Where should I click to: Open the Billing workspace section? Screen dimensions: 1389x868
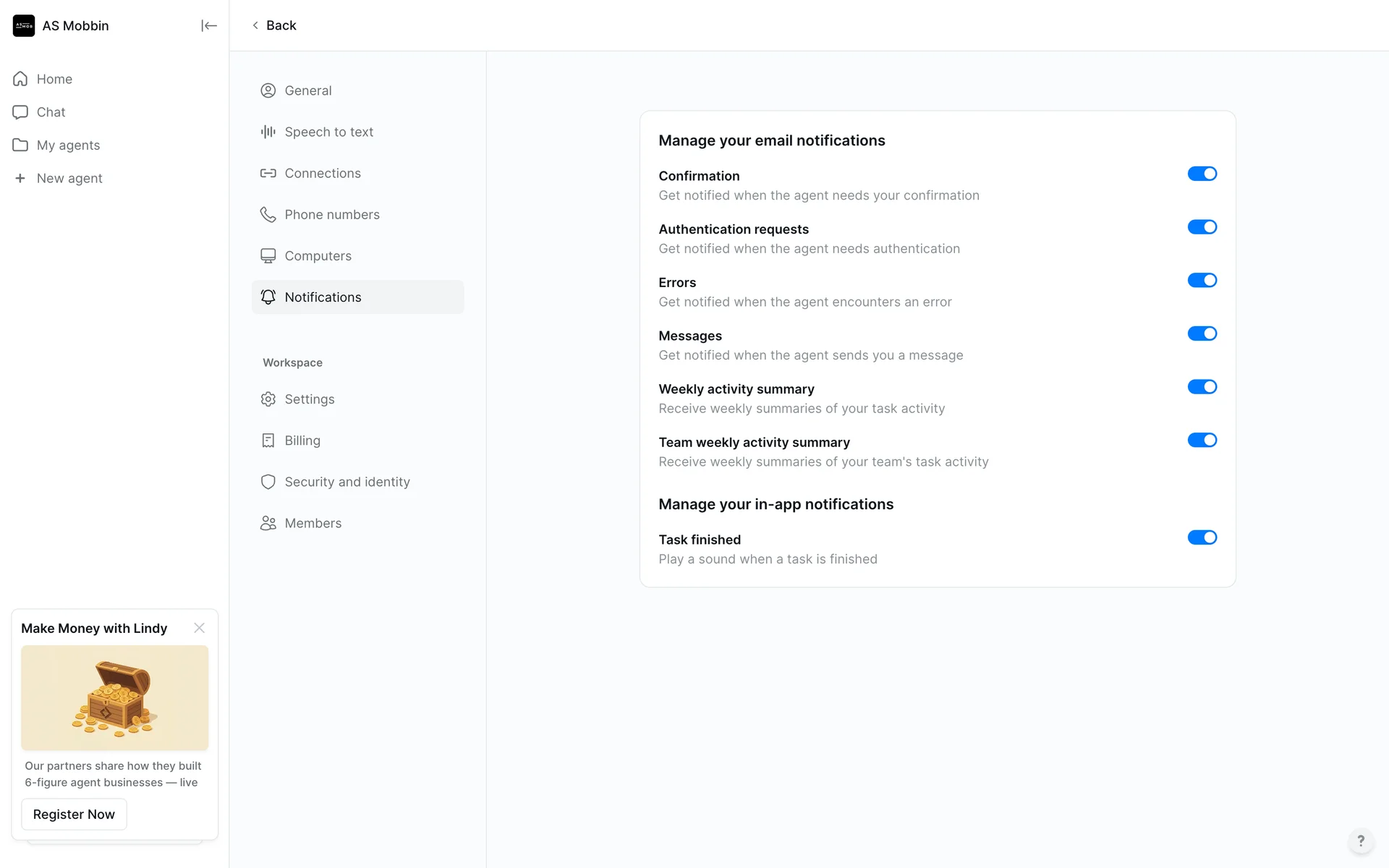(302, 441)
